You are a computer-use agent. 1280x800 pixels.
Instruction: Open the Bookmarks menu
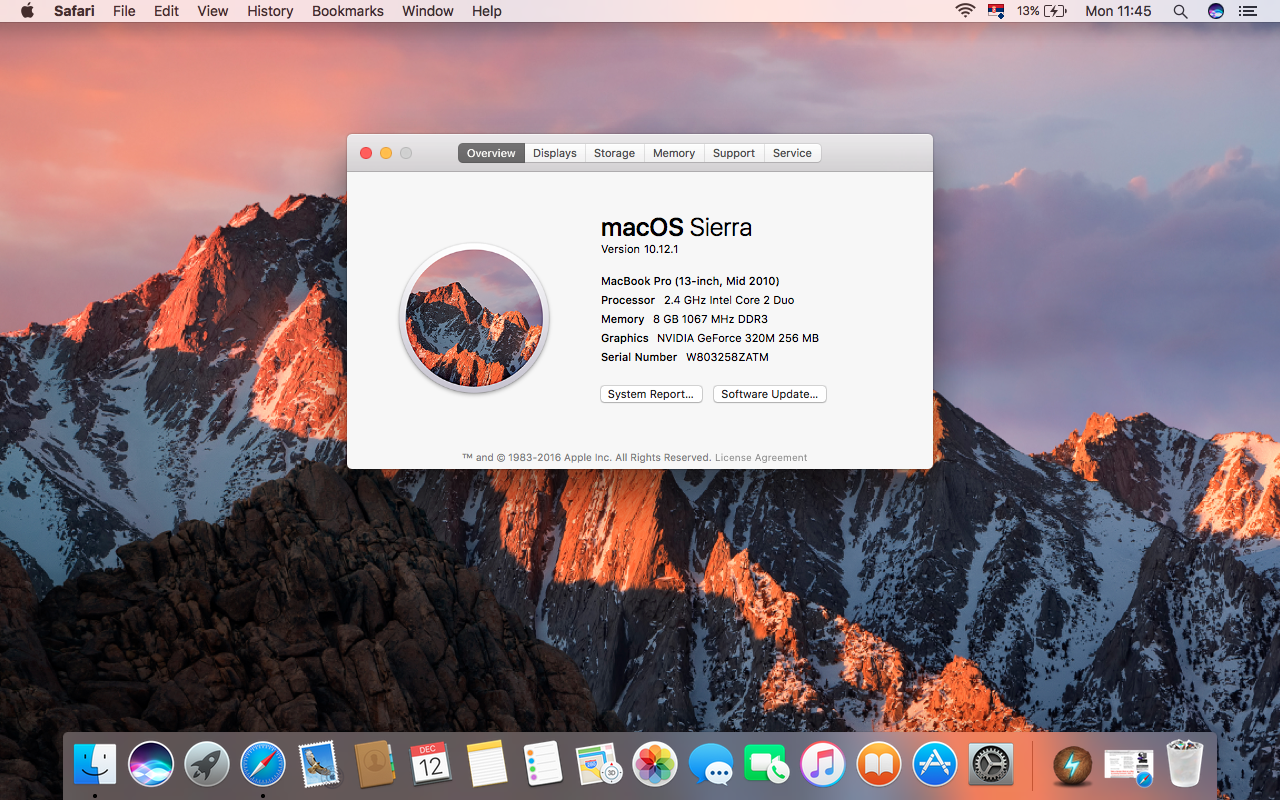pos(348,11)
